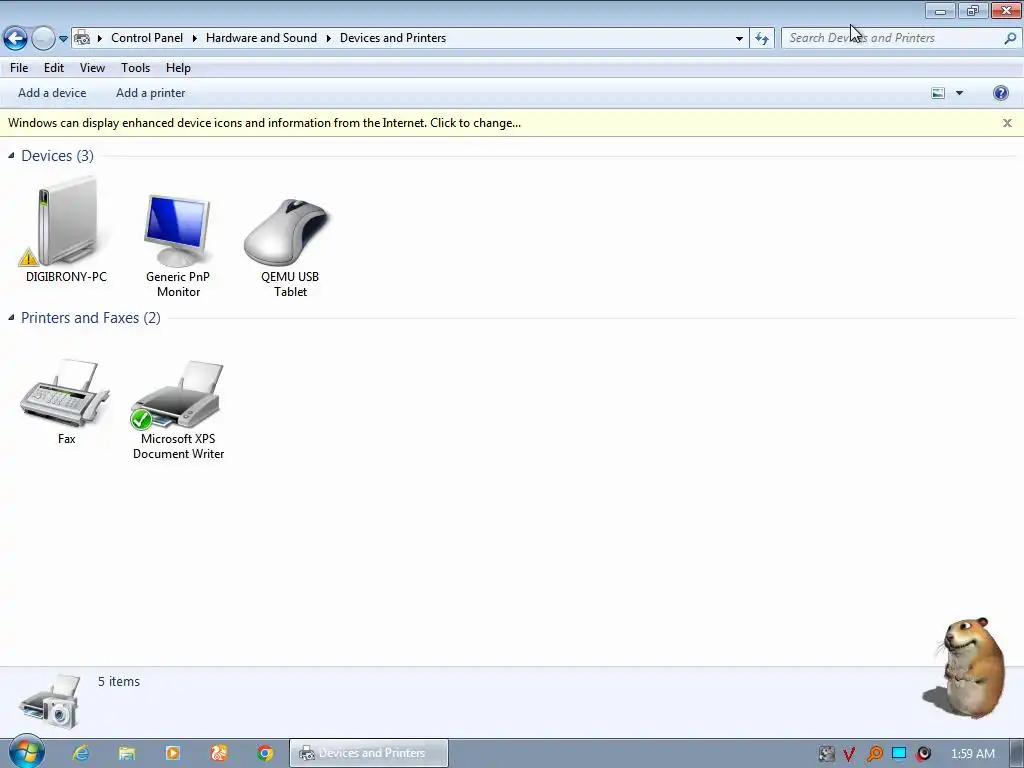
Task: Restore down the Devices and Printers window
Action: pos(973,10)
